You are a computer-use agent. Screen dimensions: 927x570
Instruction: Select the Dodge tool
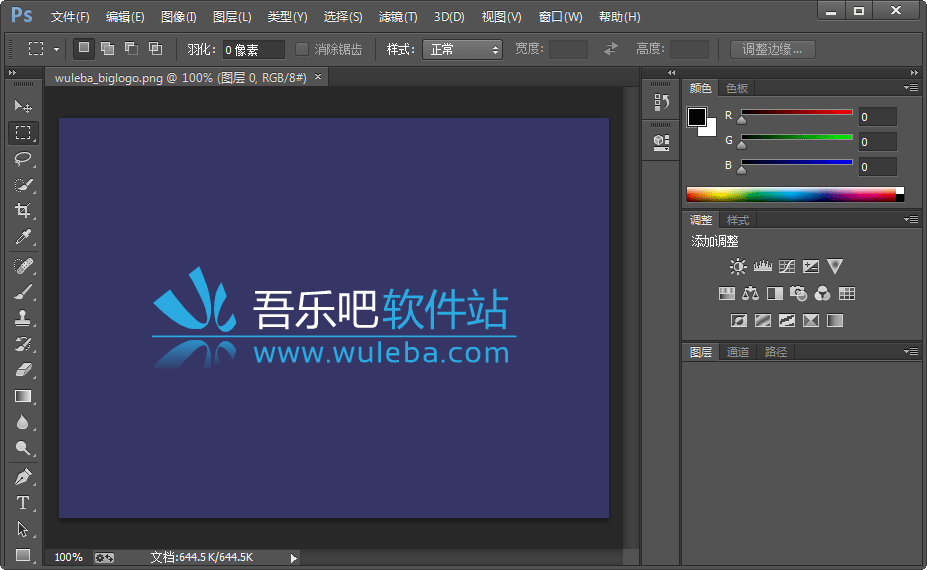(23, 448)
